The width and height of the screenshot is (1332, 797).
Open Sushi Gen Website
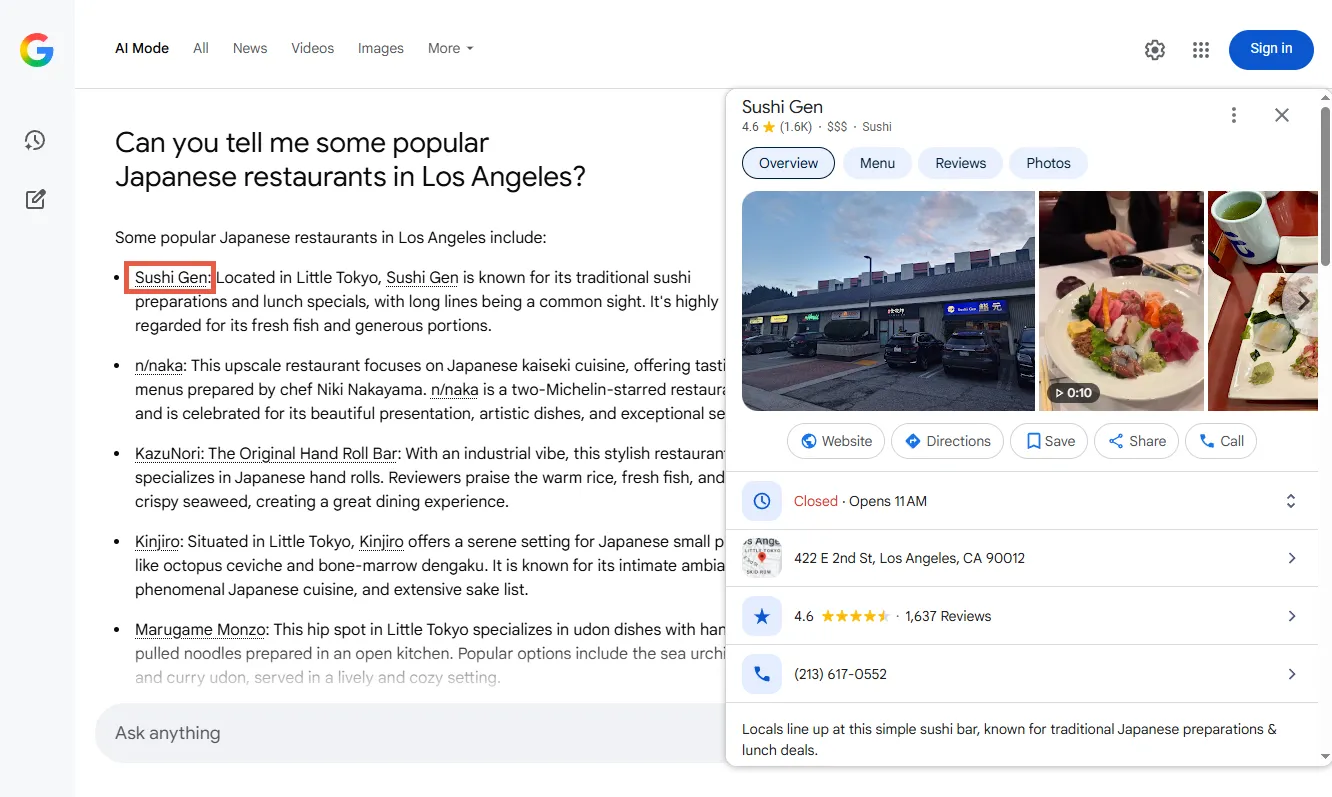[836, 441]
